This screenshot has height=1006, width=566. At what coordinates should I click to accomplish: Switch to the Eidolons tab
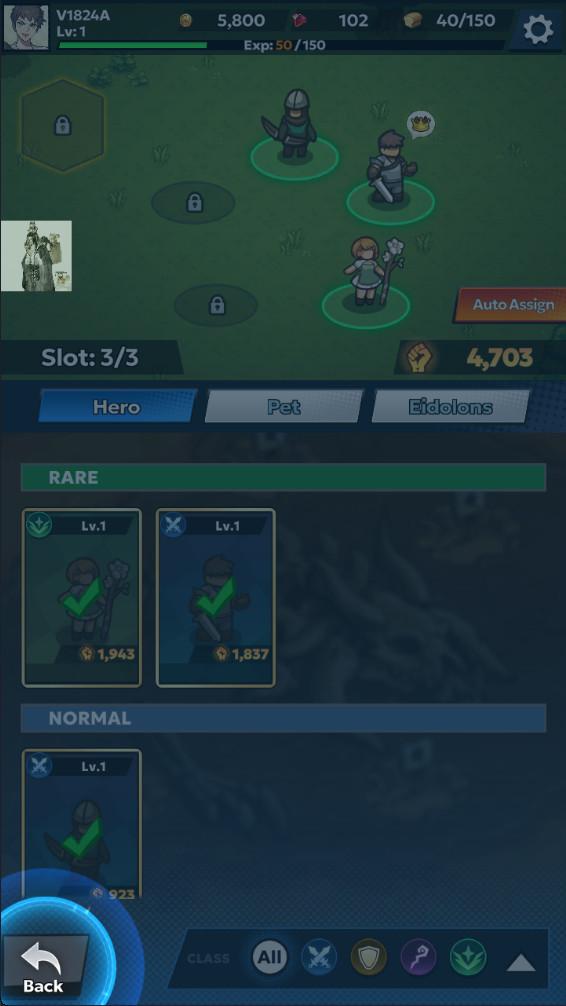450,407
